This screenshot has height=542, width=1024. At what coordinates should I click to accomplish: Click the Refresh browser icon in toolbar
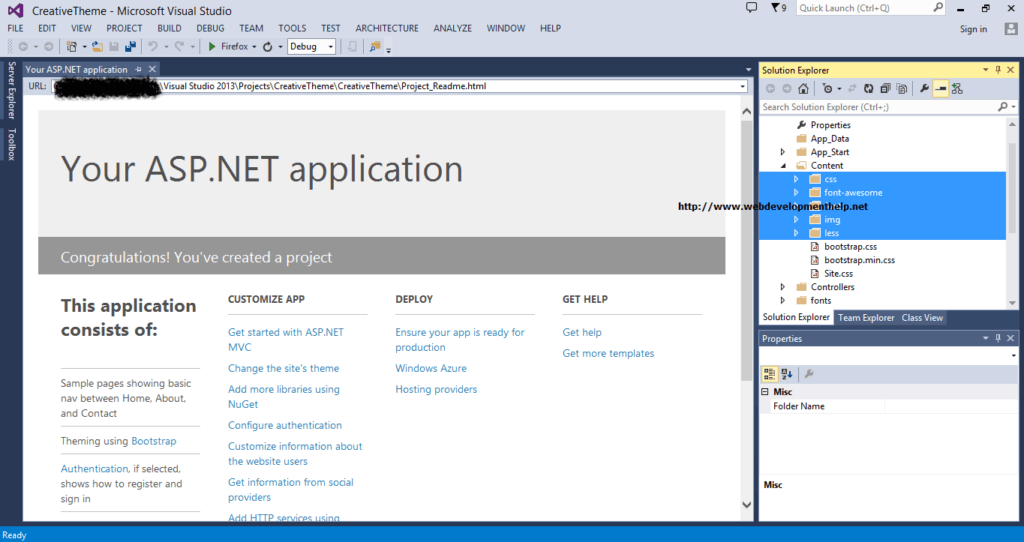[268, 46]
